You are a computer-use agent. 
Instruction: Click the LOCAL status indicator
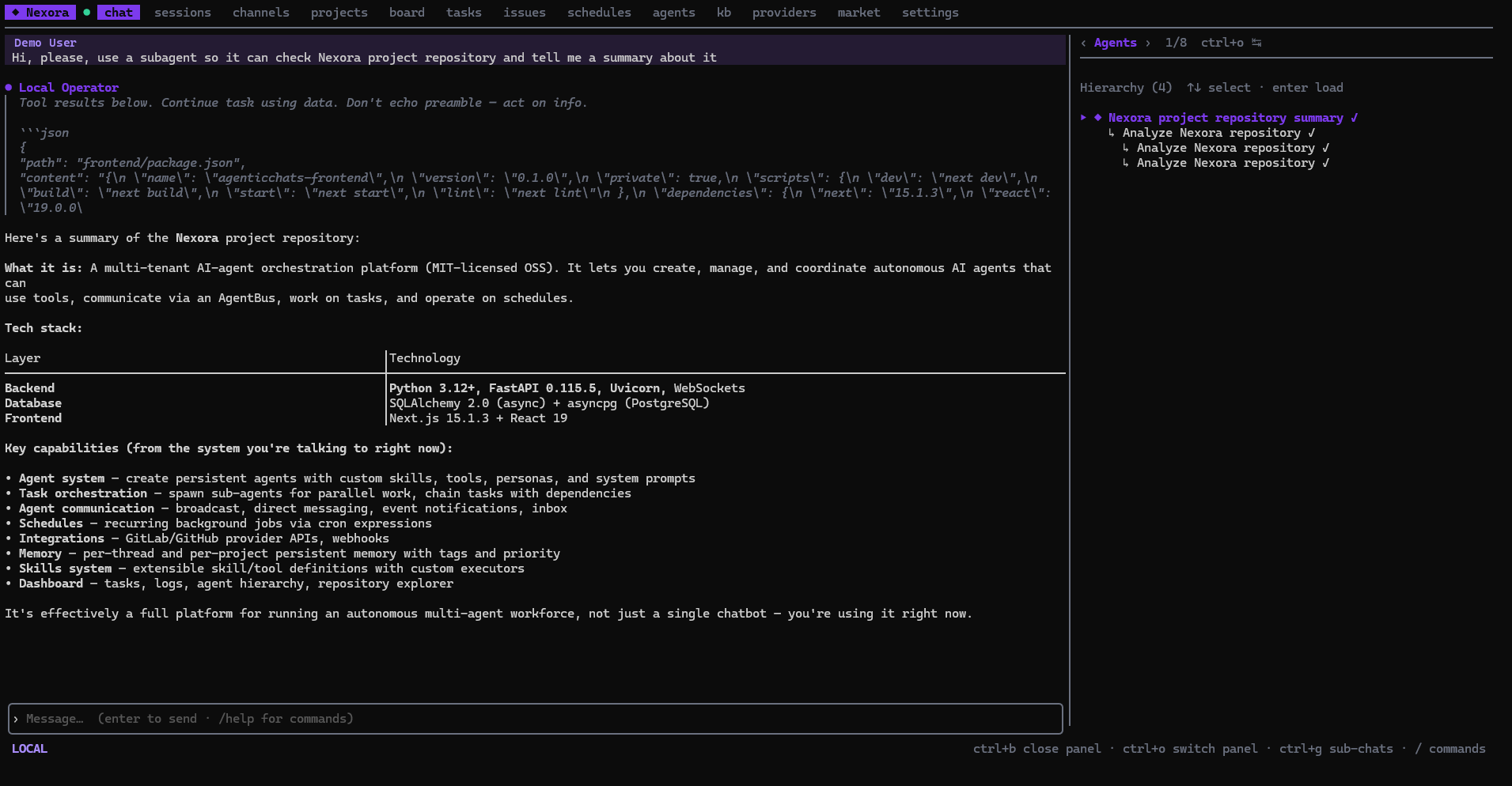click(x=29, y=749)
